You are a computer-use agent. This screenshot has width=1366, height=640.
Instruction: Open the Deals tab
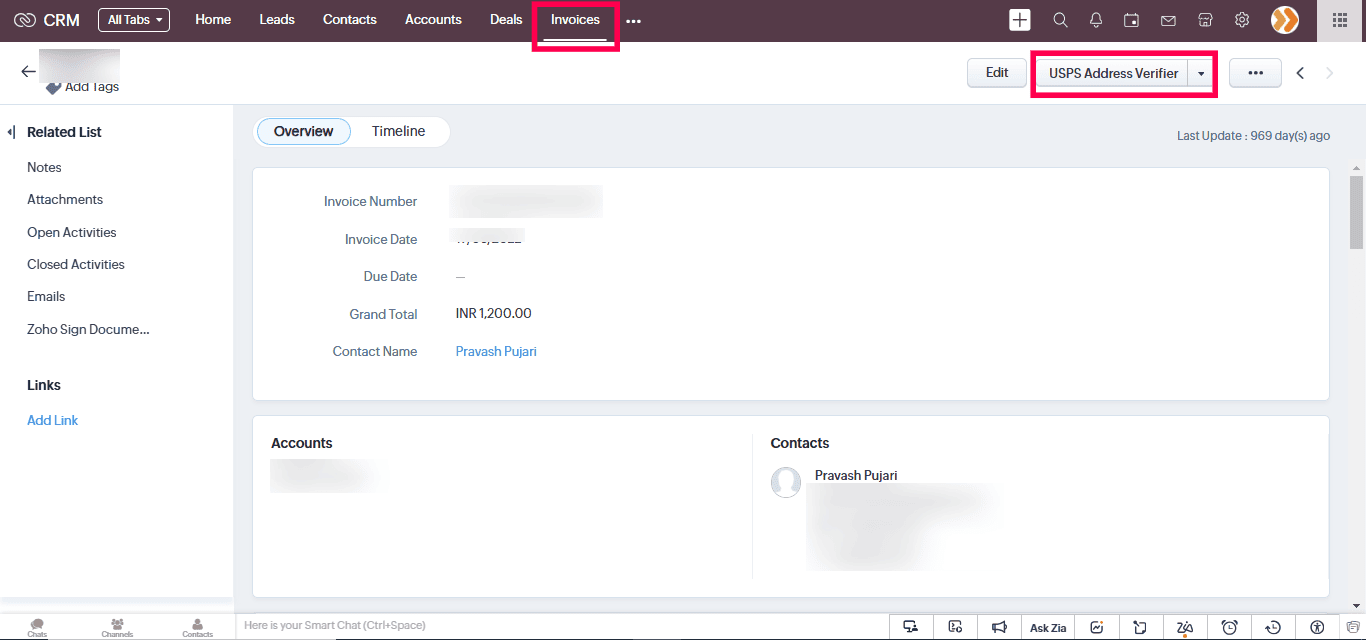point(506,20)
